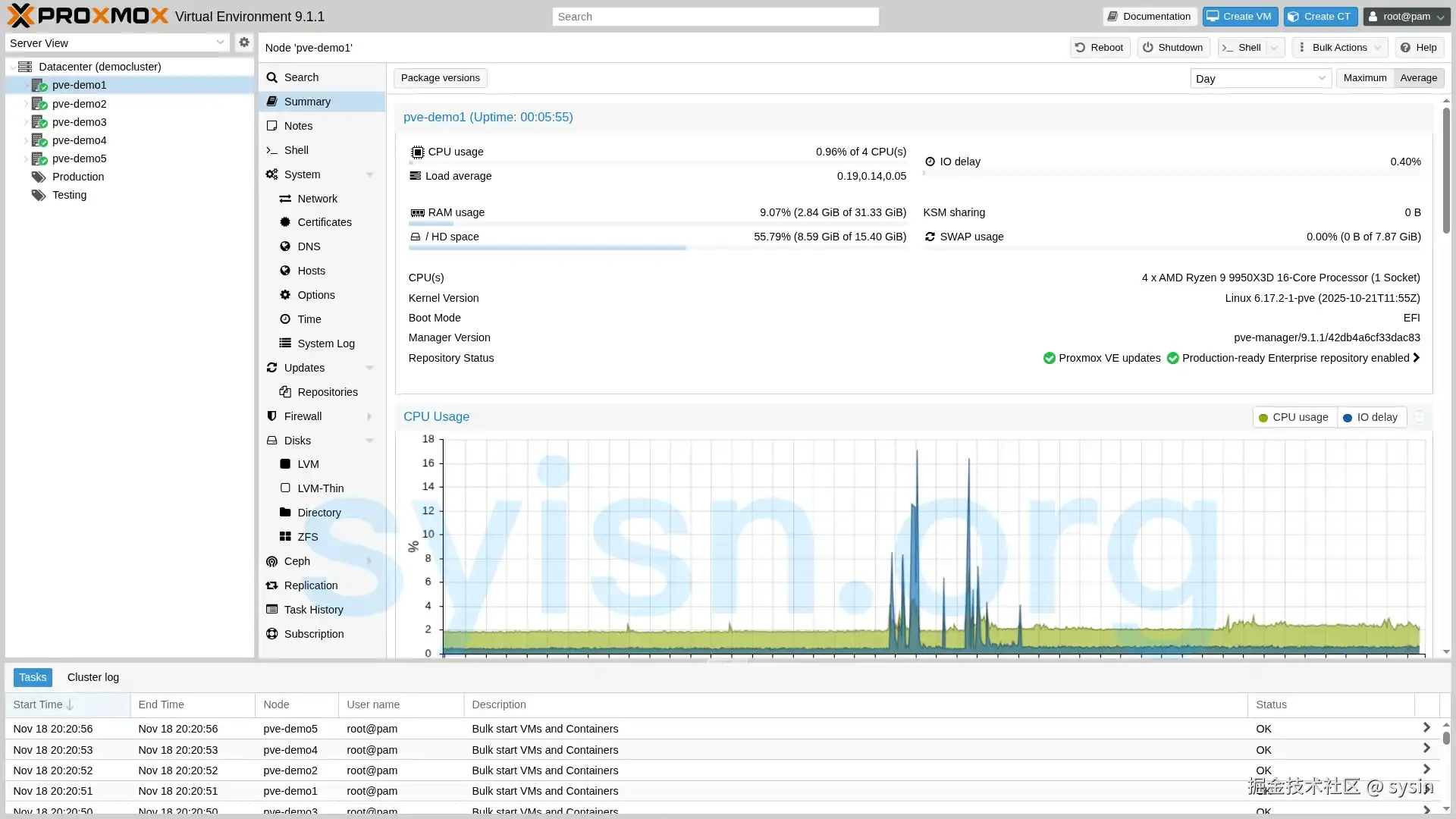Open the Replication panel
Screen dimensions: 1456x819
(311, 585)
